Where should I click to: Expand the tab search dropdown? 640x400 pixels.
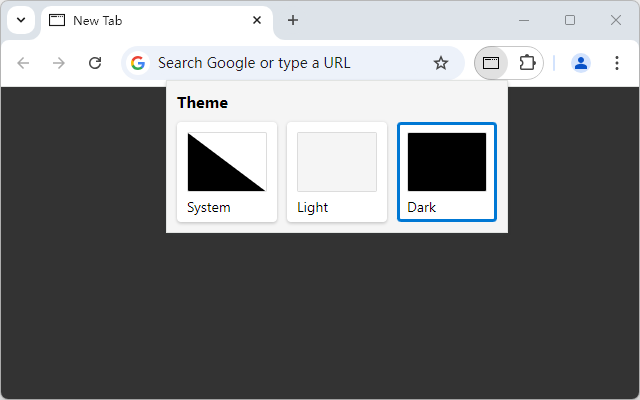point(21,20)
